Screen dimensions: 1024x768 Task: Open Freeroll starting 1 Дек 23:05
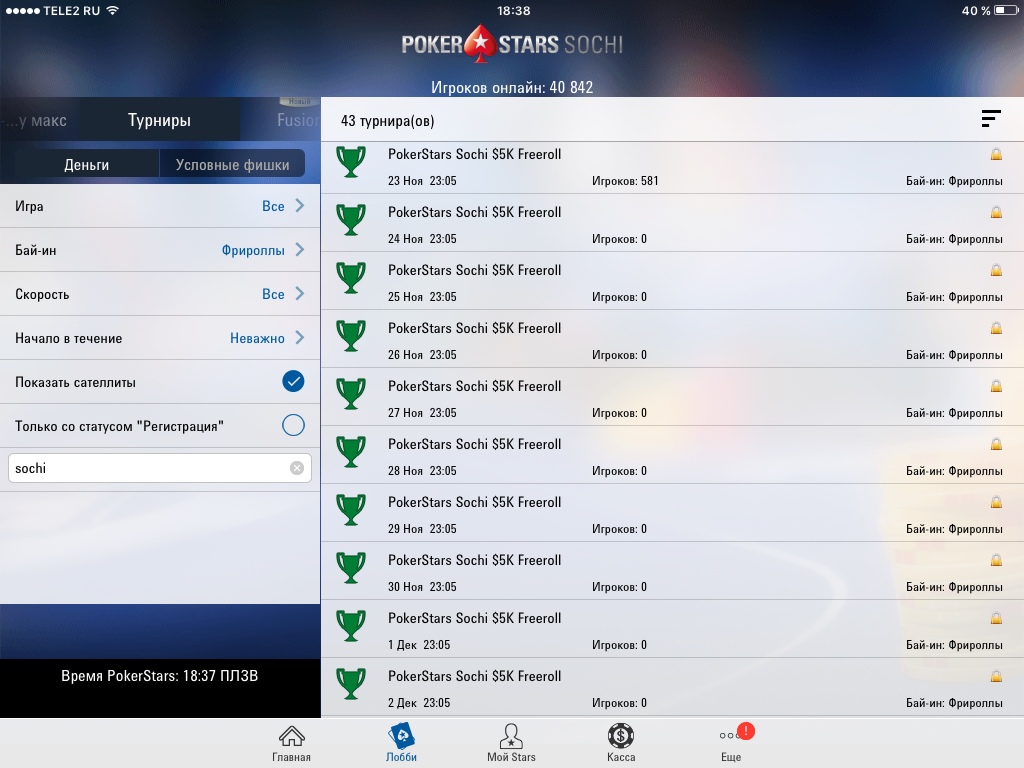[x=672, y=630]
